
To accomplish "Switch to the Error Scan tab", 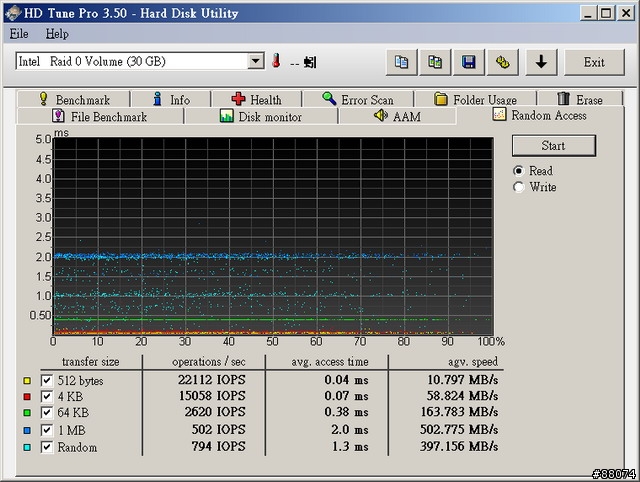I will pyautogui.click(x=358, y=99).
